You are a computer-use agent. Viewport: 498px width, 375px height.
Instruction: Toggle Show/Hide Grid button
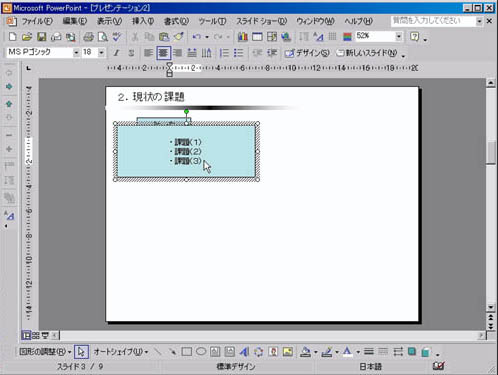332,37
